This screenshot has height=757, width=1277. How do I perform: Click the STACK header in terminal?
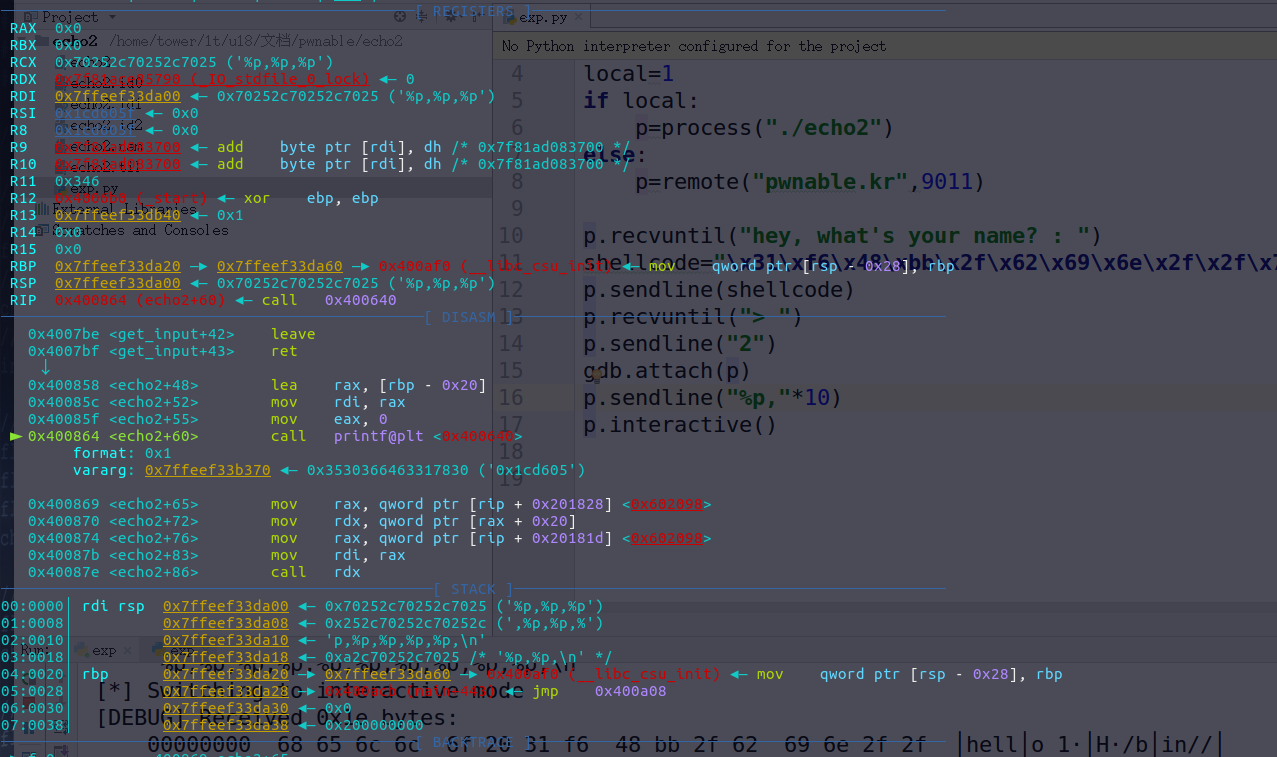click(473, 589)
